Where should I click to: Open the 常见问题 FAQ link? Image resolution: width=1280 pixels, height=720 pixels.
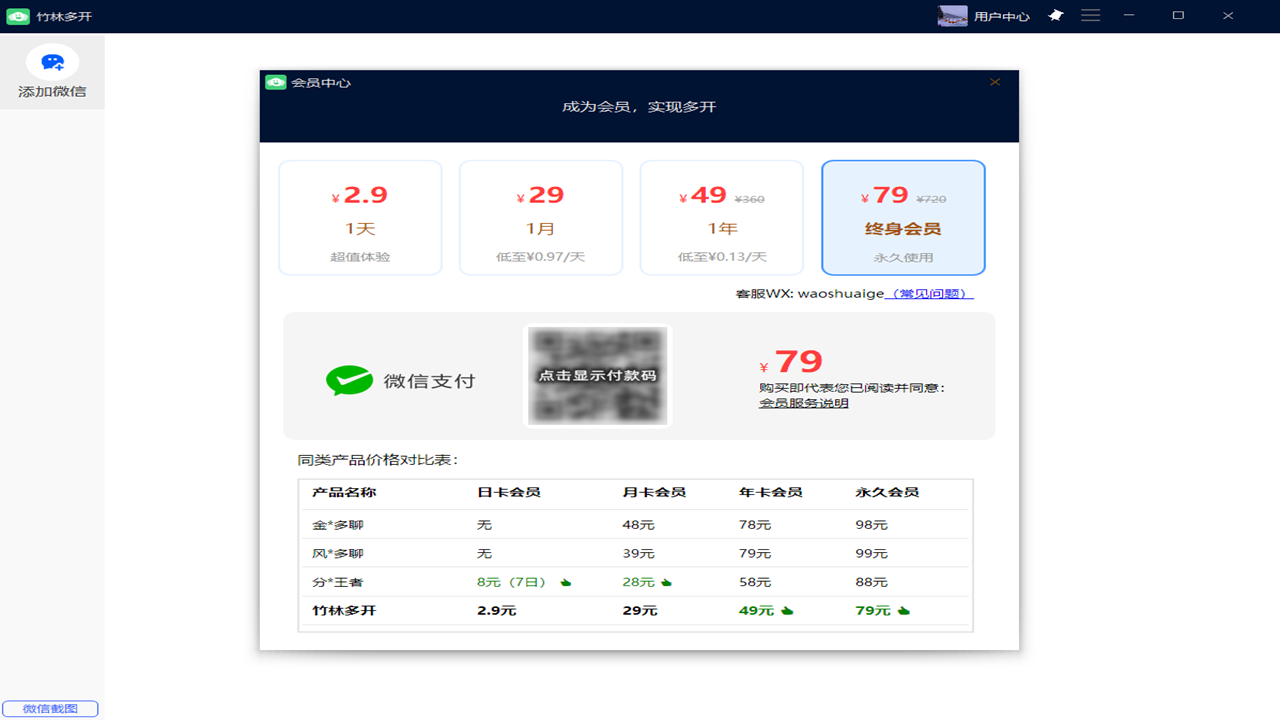coord(930,294)
